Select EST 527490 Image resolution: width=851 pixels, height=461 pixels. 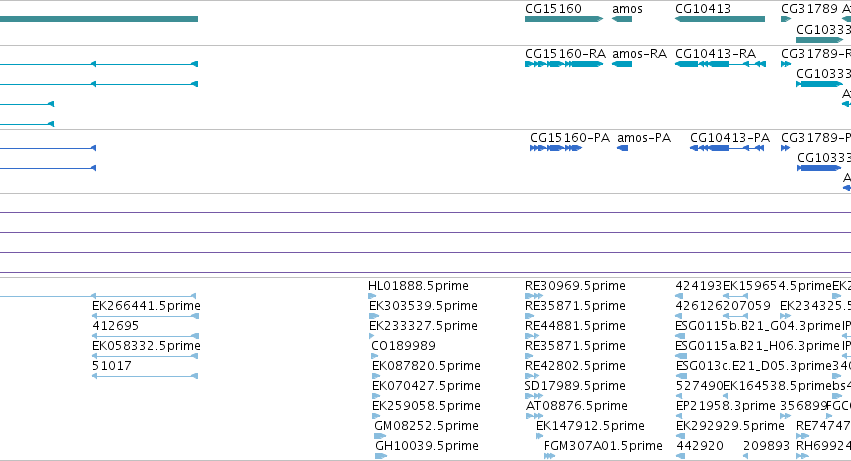[x=699, y=386]
